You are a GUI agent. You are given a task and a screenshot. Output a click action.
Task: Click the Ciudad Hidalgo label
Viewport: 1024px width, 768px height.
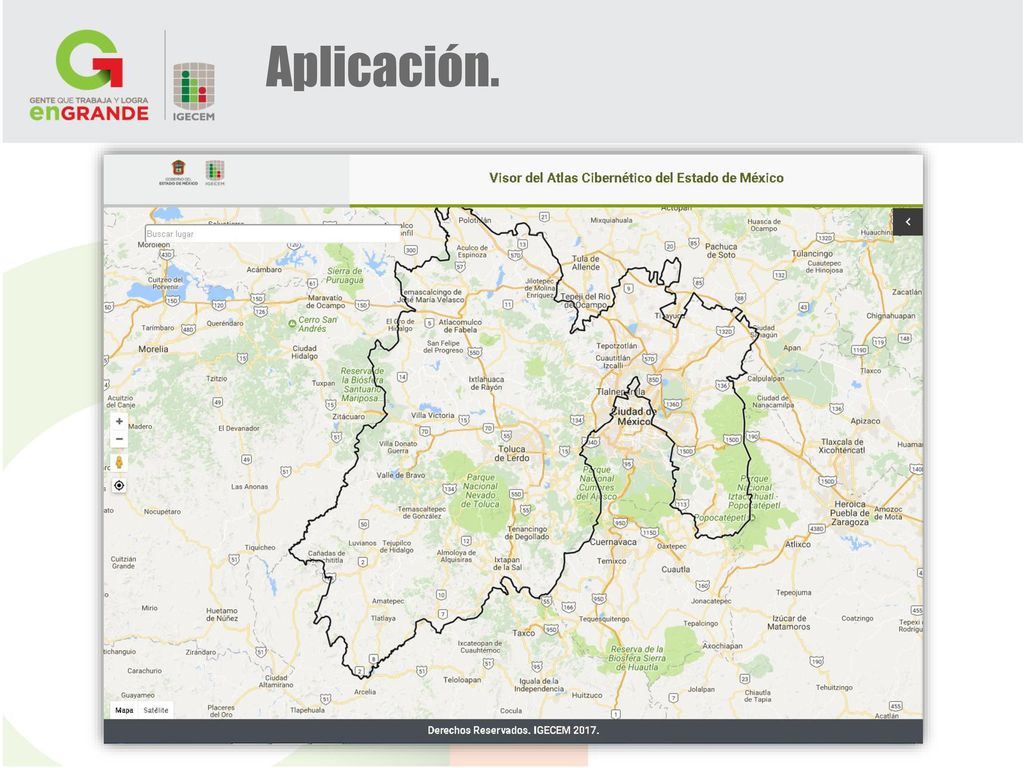click(x=304, y=352)
